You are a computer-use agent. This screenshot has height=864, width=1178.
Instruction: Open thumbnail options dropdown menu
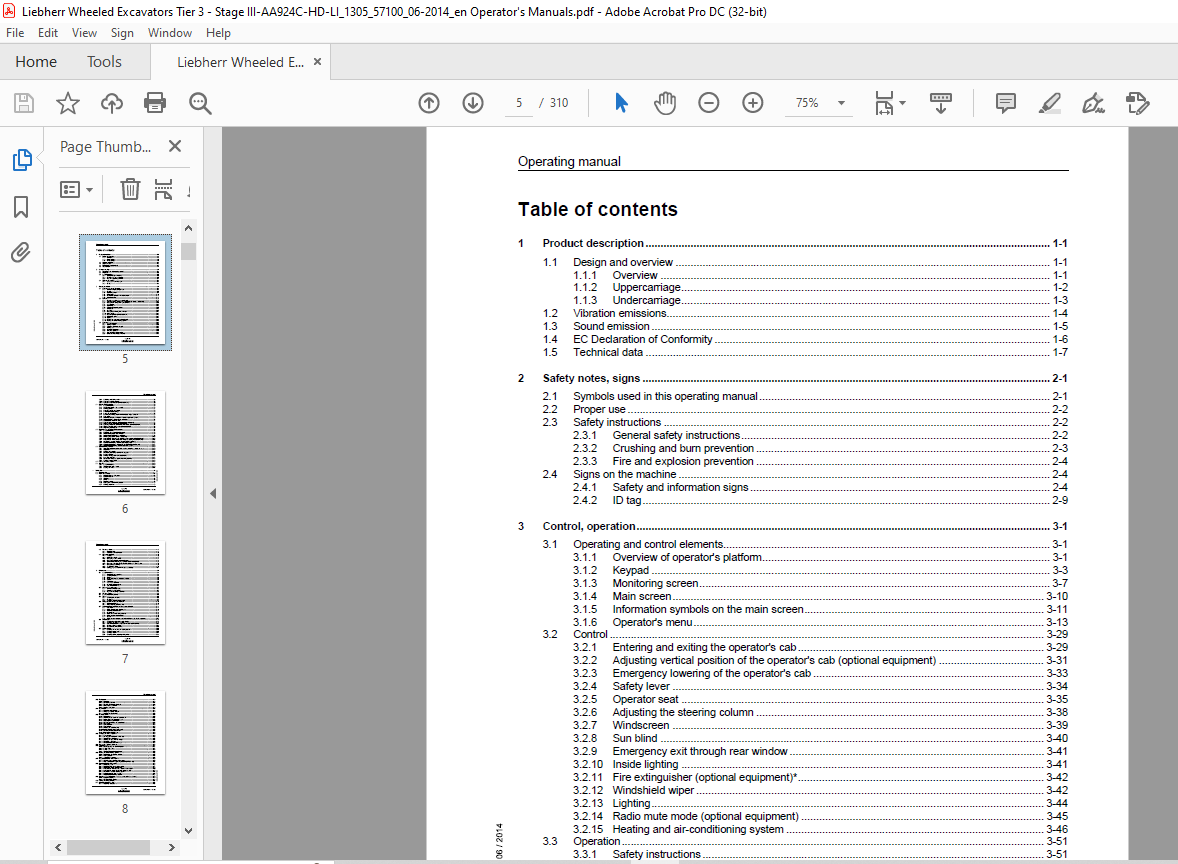pyautogui.click(x=77, y=189)
